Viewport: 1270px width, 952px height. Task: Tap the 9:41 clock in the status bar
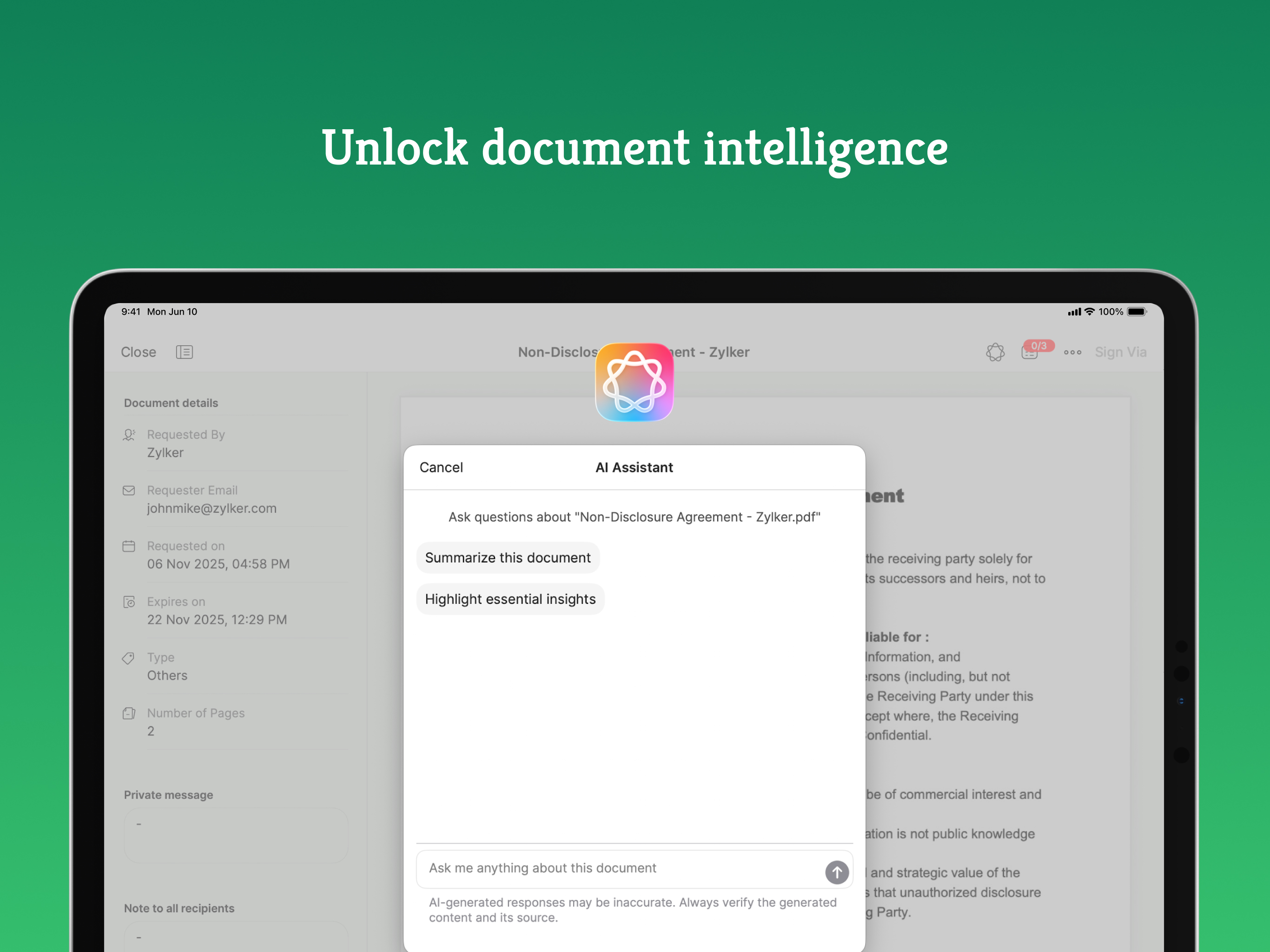coord(131,312)
